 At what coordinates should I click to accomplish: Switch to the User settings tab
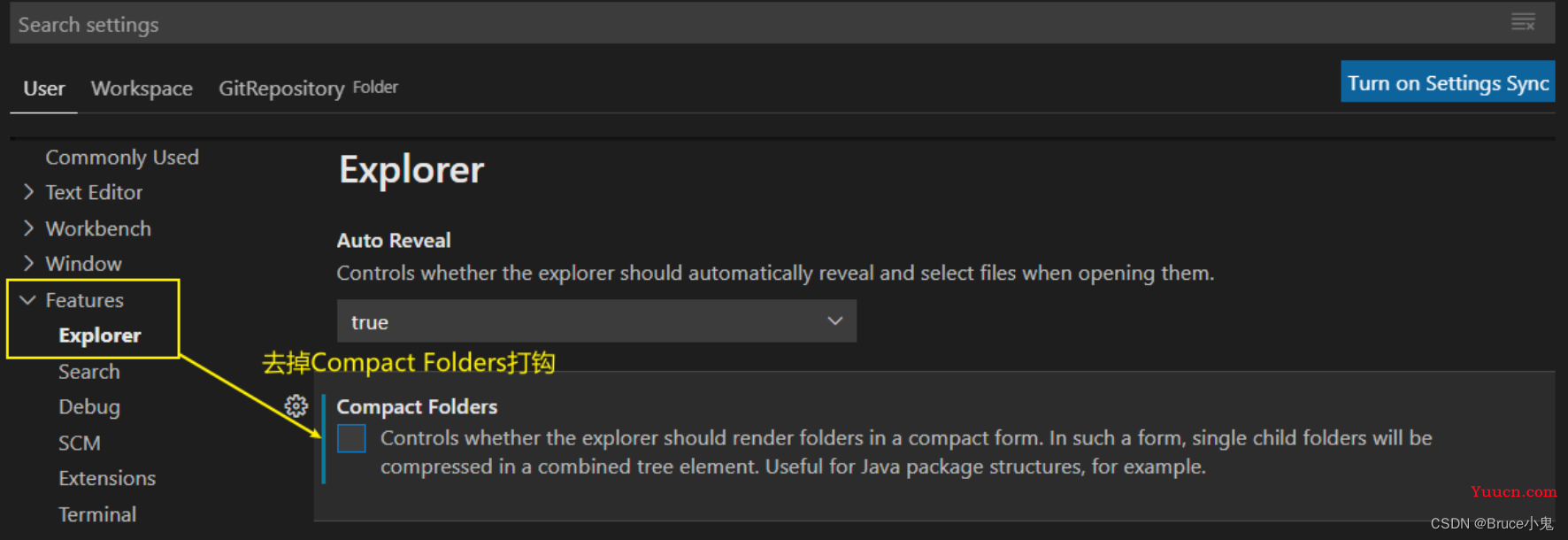point(44,89)
